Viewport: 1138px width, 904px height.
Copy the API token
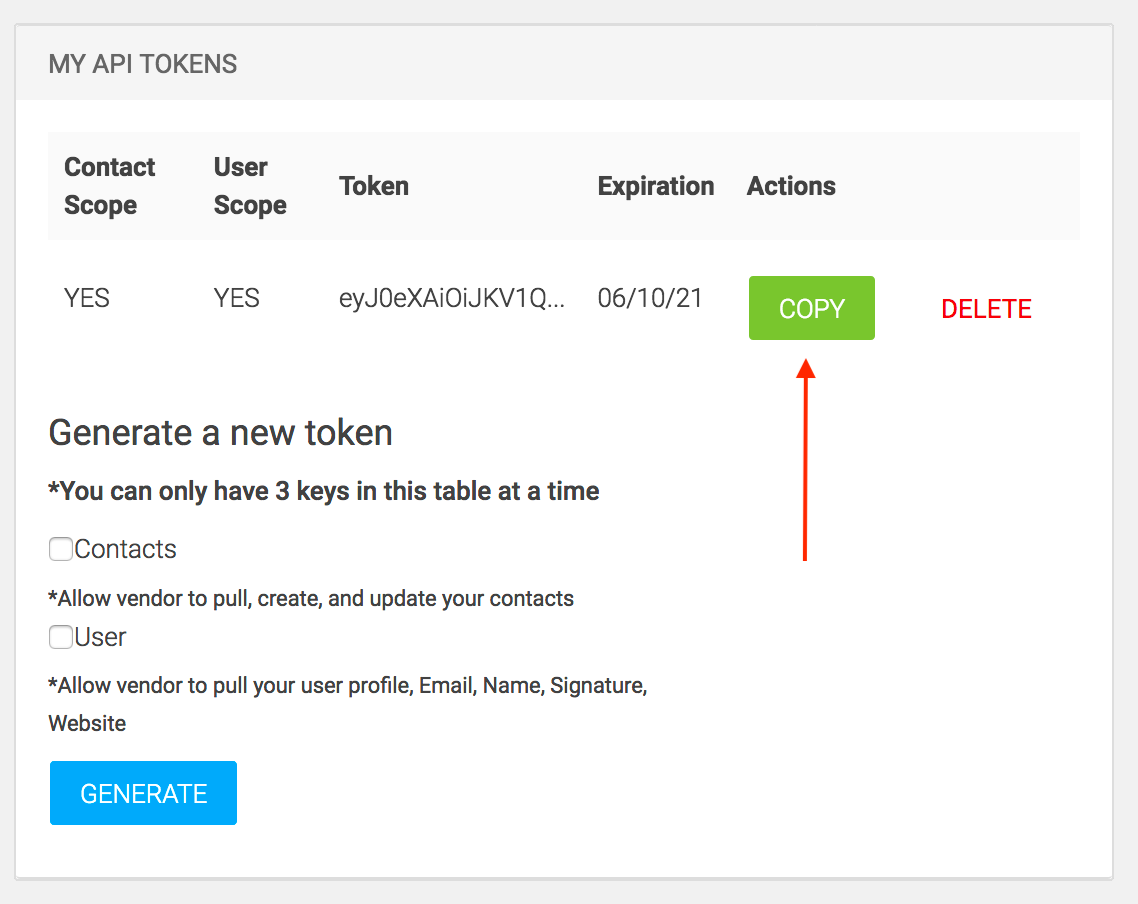point(811,308)
